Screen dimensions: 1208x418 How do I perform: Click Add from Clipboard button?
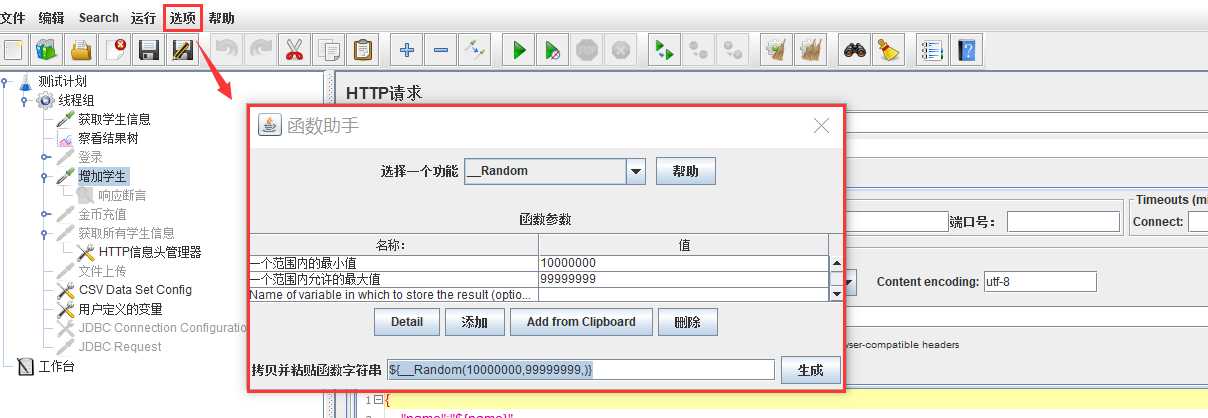[581, 322]
